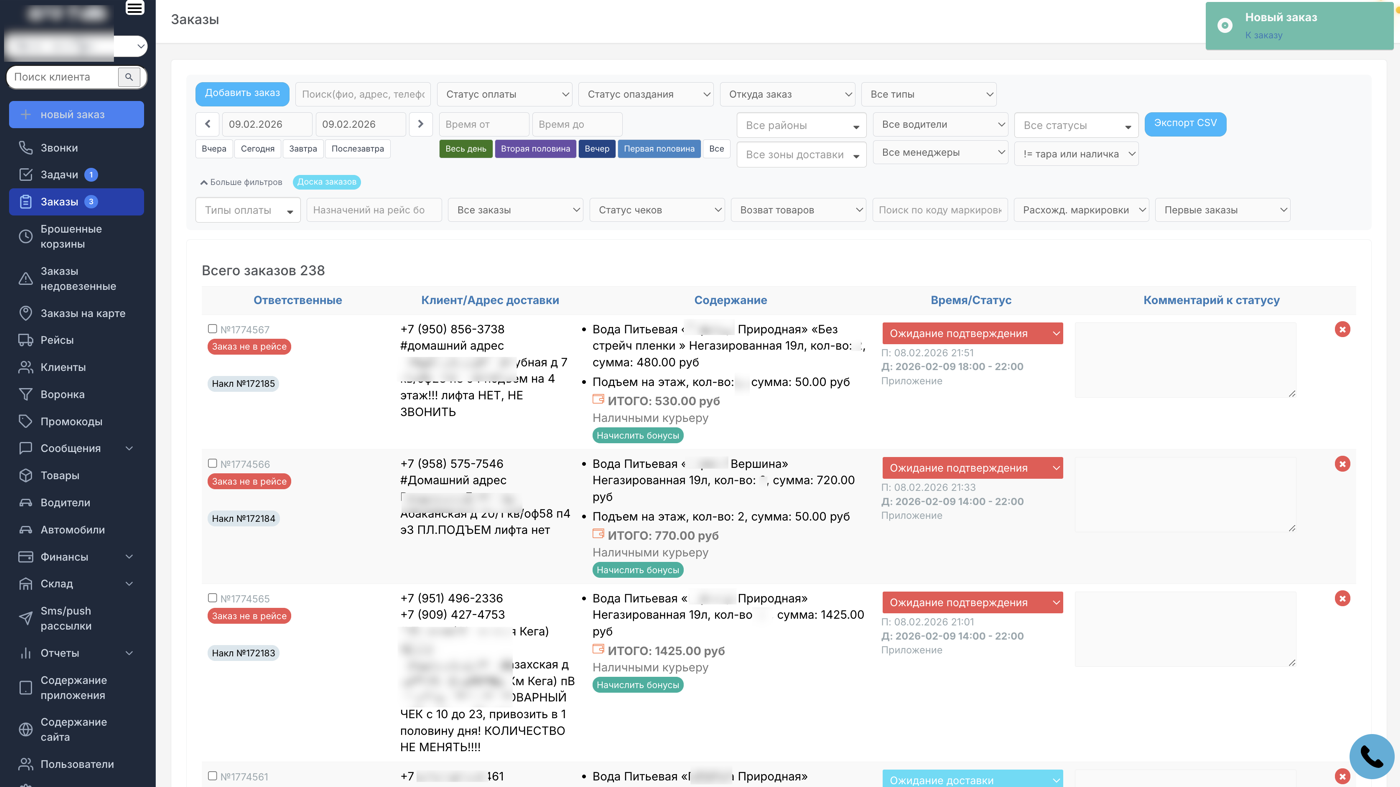Click the floating phone call icon
Image resolution: width=1400 pixels, height=787 pixels.
click(1371, 757)
